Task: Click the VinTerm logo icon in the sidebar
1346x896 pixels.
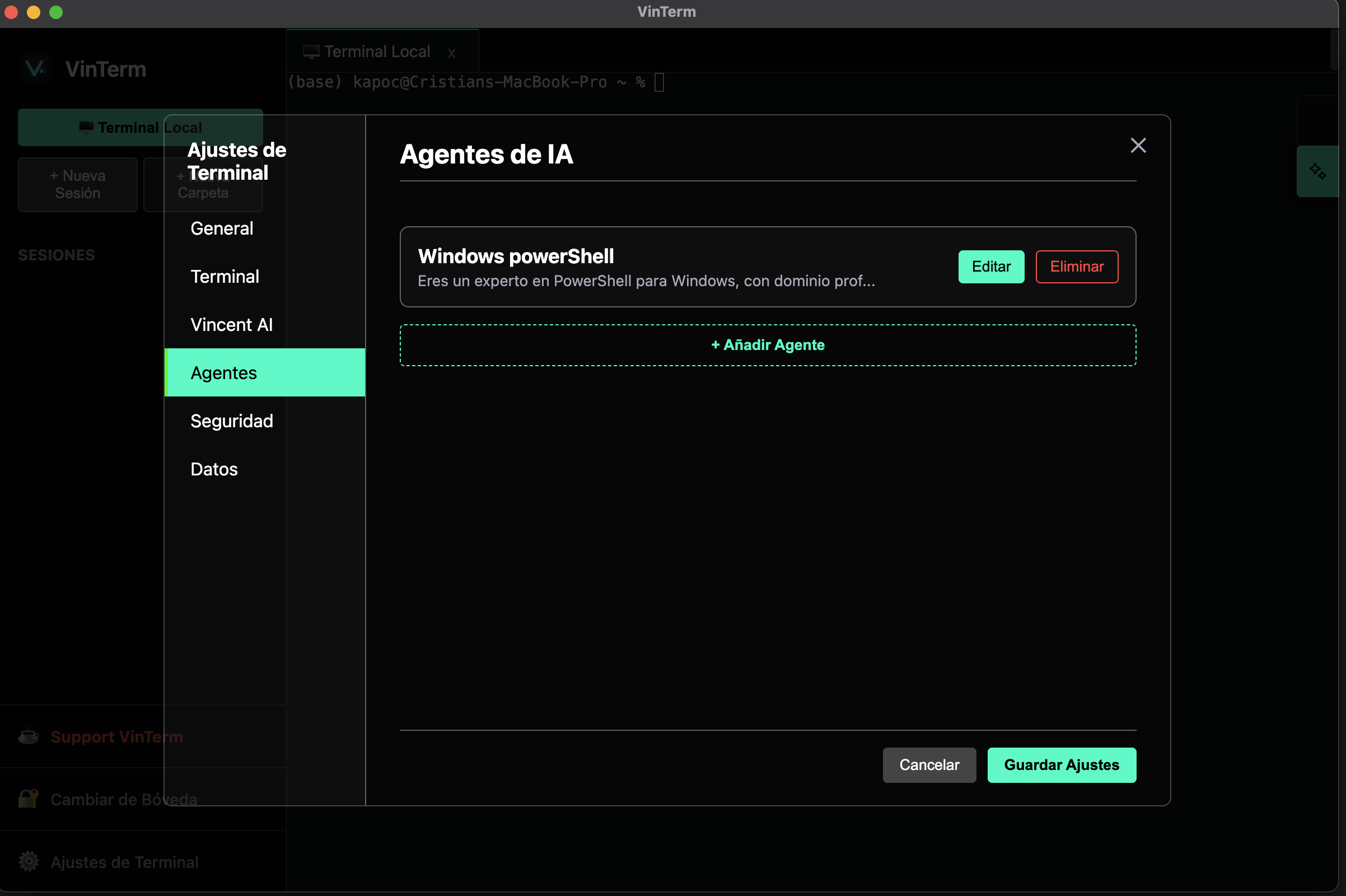Action: pos(35,68)
